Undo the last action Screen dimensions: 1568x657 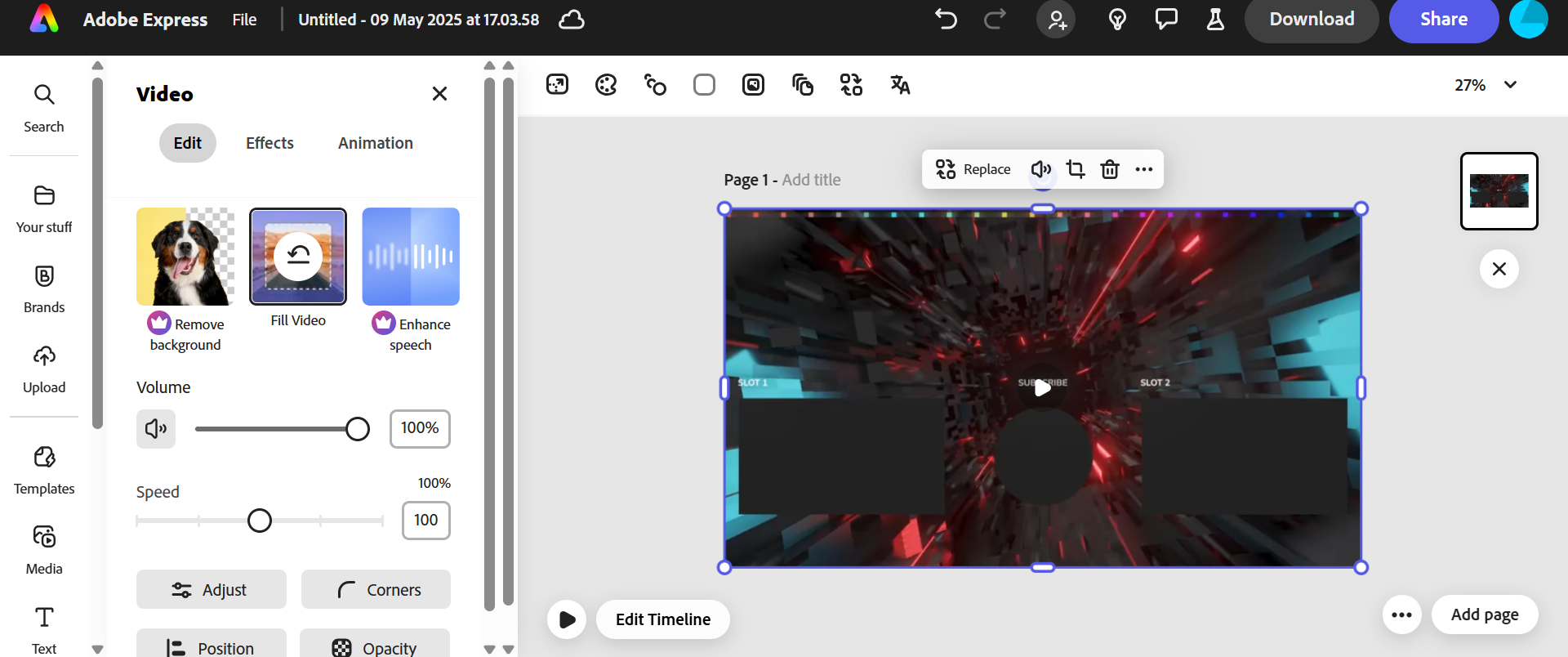click(946, 20)
